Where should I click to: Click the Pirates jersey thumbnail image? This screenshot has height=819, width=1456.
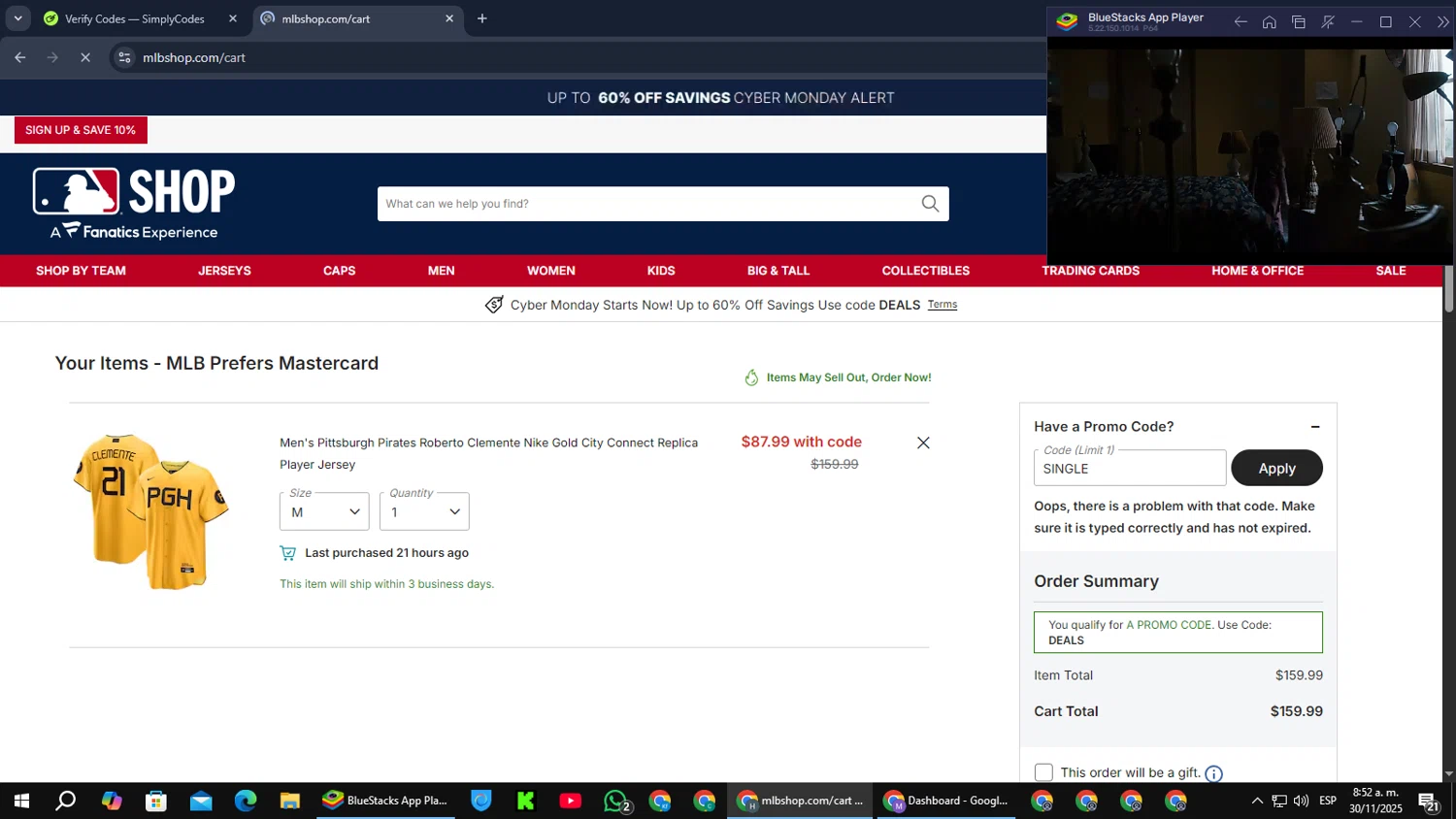151,511
